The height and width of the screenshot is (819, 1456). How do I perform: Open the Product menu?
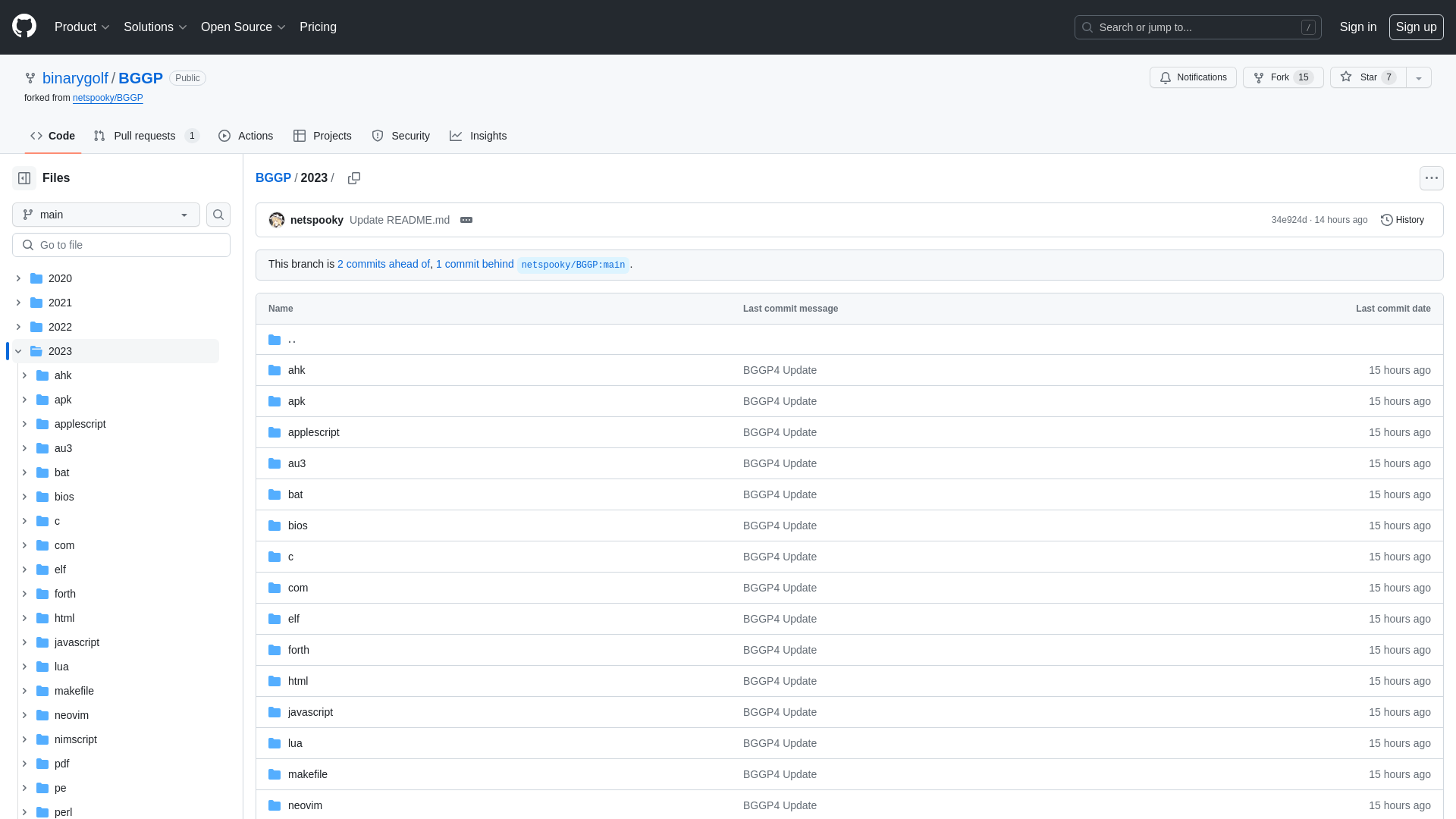point(82,27)
